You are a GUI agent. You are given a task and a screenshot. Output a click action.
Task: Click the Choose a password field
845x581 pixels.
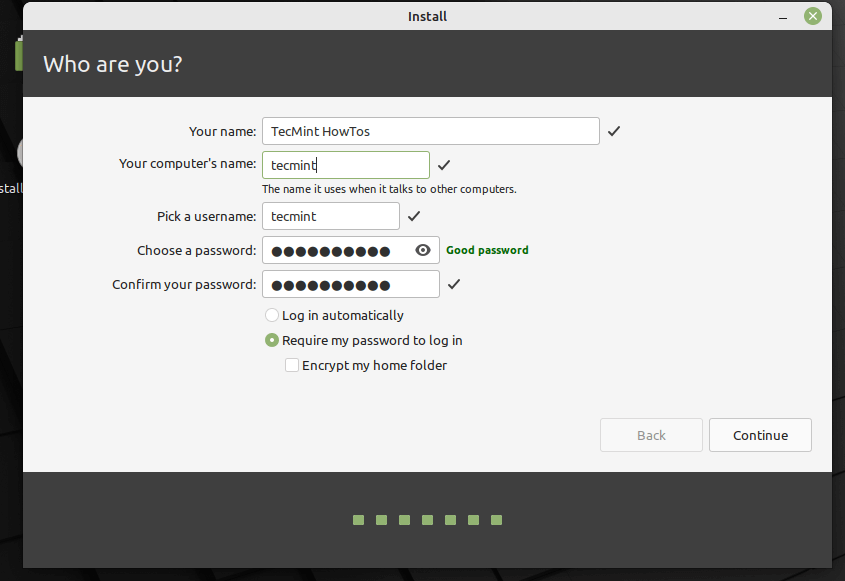(x=335, y=250)
